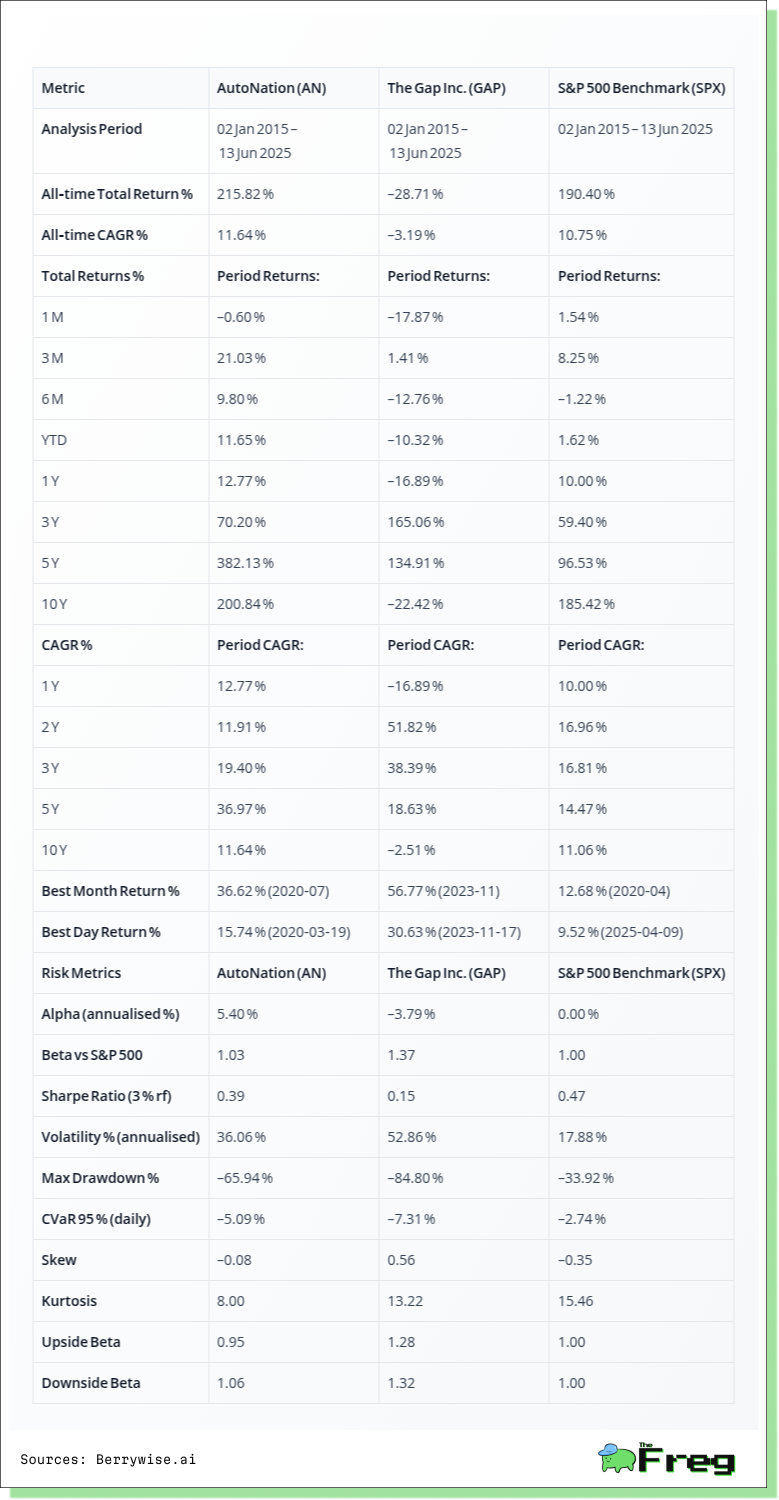Click the Gap's −28.71% total return value
The width and height of the screenshot is (779, 1500).
click(415, 194)
